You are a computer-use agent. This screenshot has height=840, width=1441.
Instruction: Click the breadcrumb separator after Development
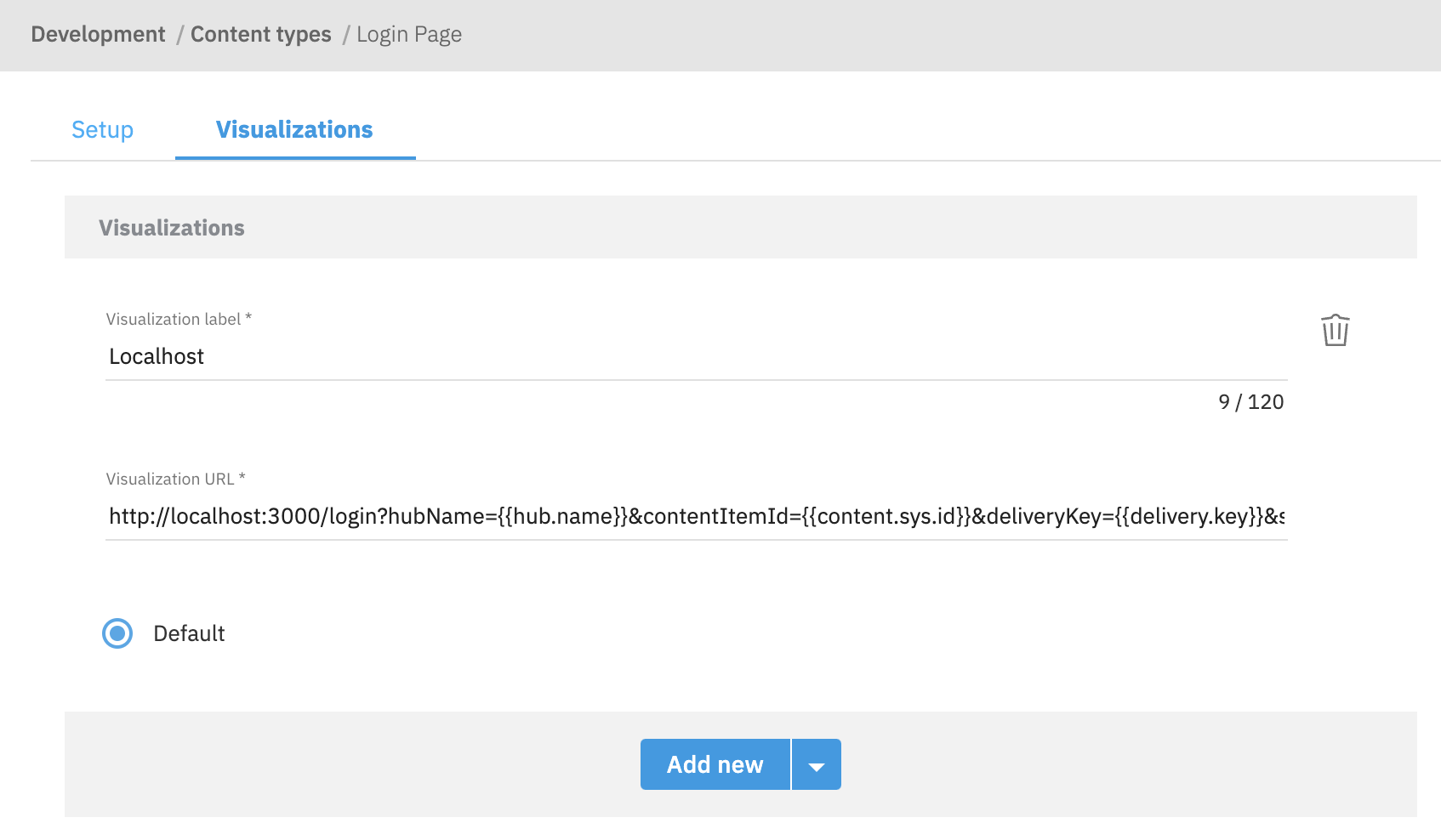(x=179, y=34)
